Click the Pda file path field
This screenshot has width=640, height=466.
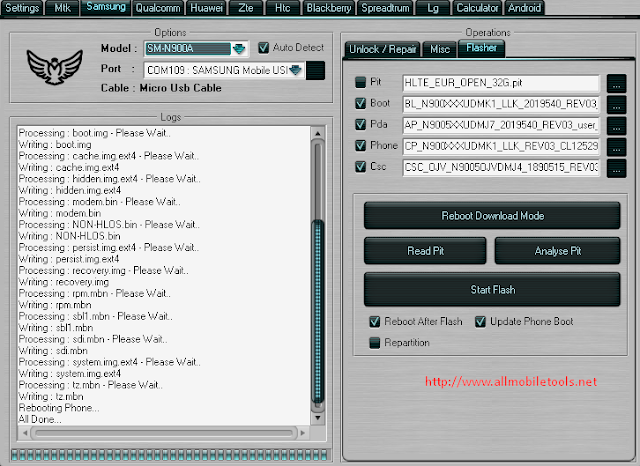tap(501, 125)
